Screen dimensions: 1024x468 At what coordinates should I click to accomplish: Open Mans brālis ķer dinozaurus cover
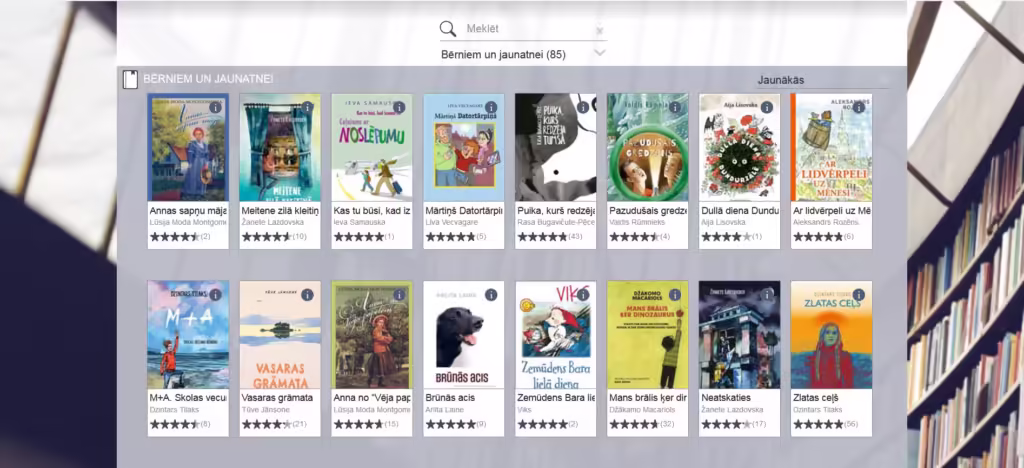click(648, 335)
